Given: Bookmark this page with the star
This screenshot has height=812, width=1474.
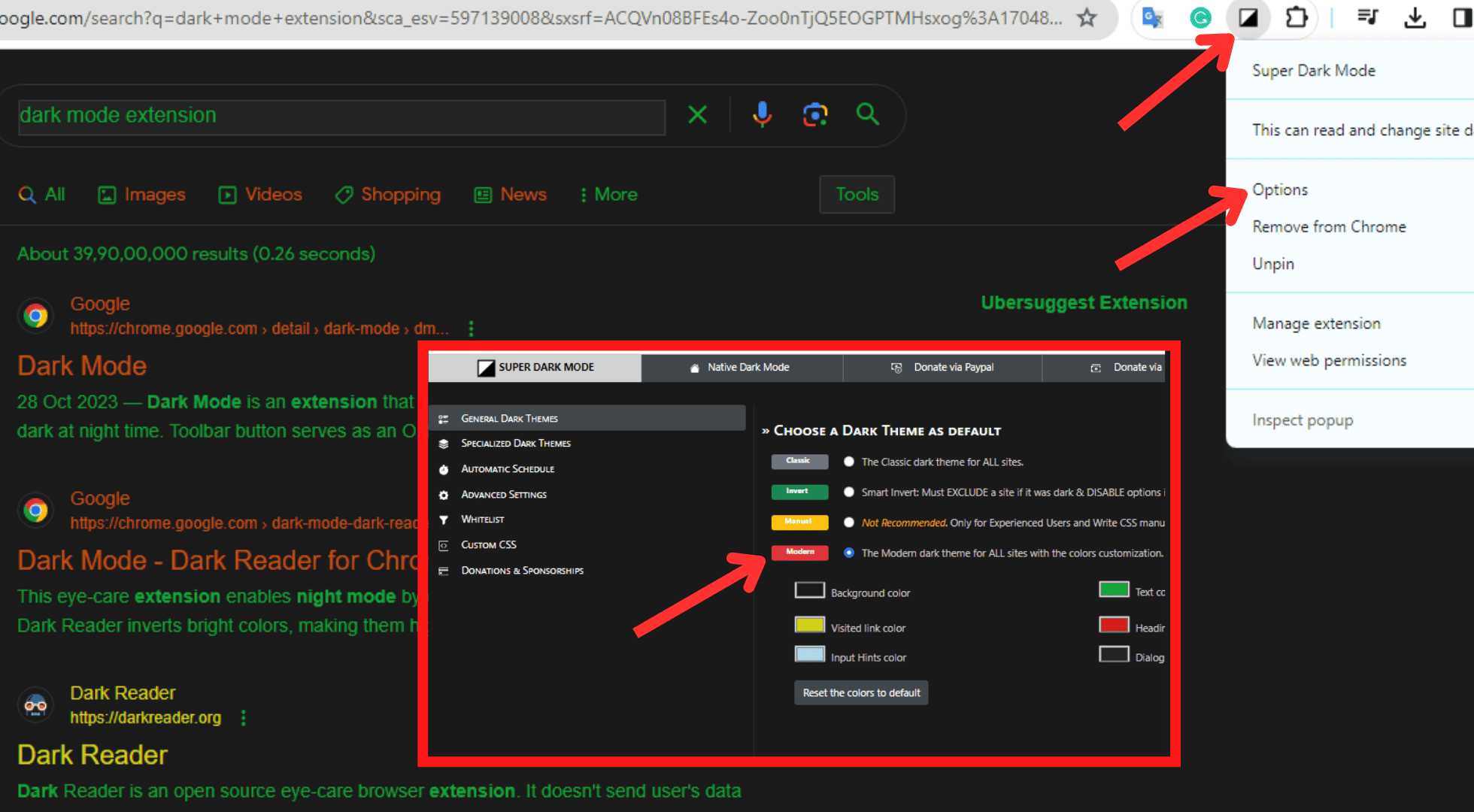Looking at the screenshot, I should [x=1086, y=17].
